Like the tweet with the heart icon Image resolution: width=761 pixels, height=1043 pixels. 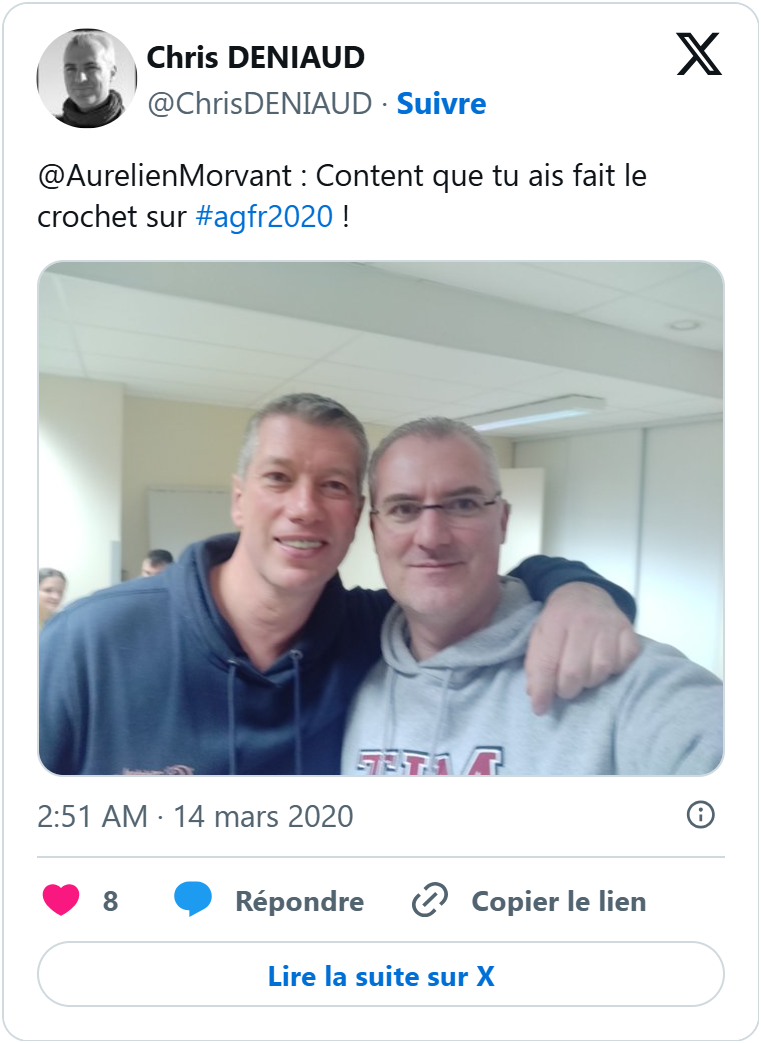click(61, 901)
